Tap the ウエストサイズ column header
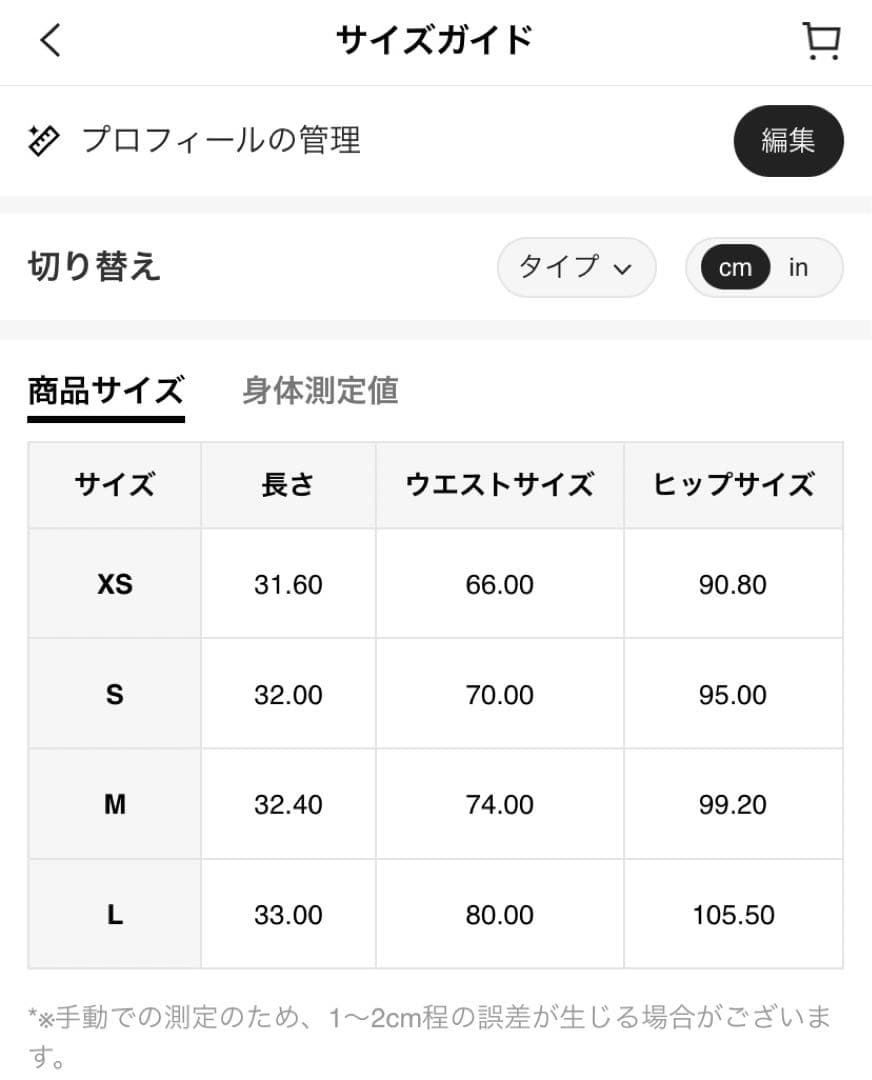The width and height of the screenshot is (872, 1080). 499,485
